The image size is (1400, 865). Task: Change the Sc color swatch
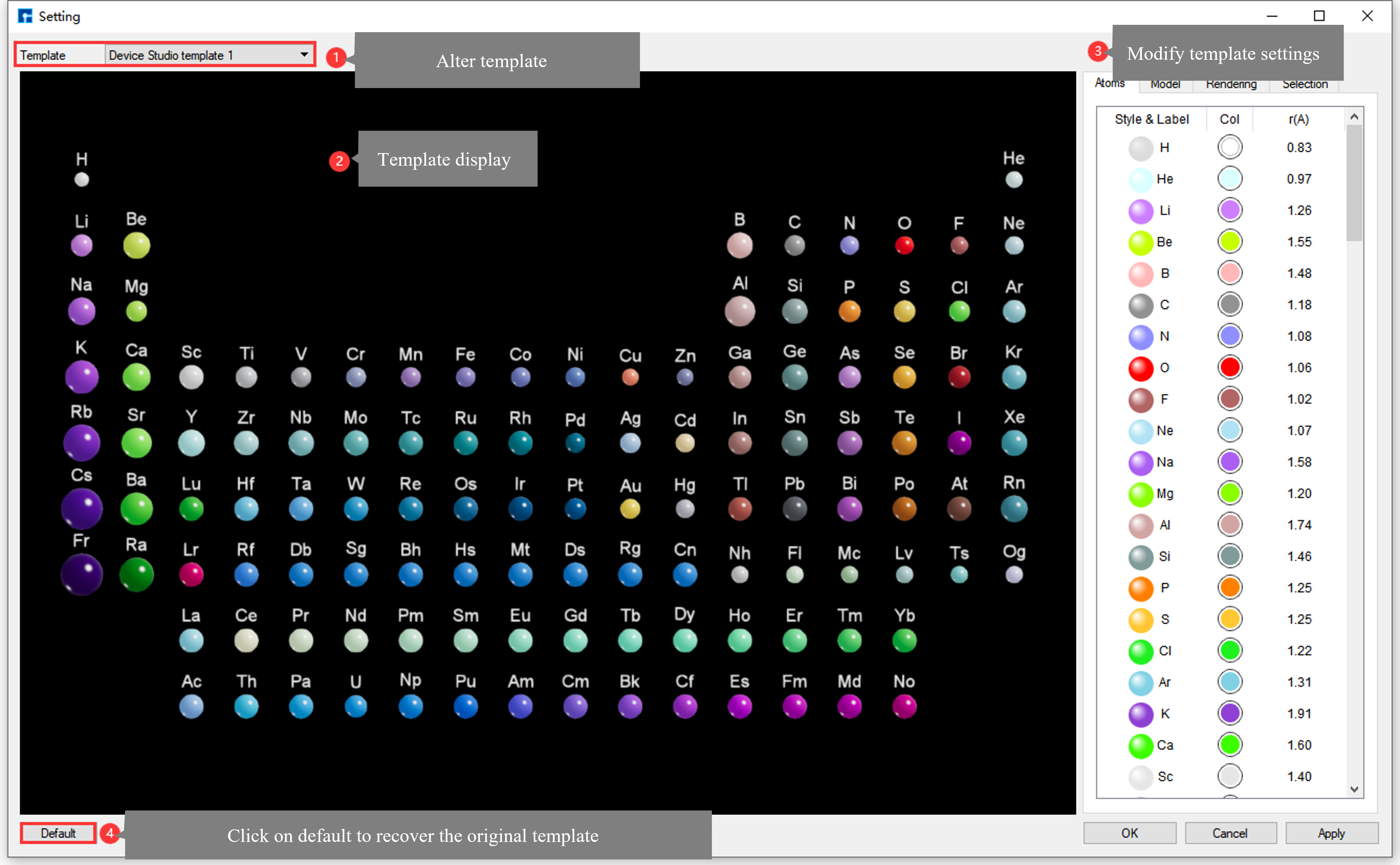pyautogui.click(x=1230, y=776)
